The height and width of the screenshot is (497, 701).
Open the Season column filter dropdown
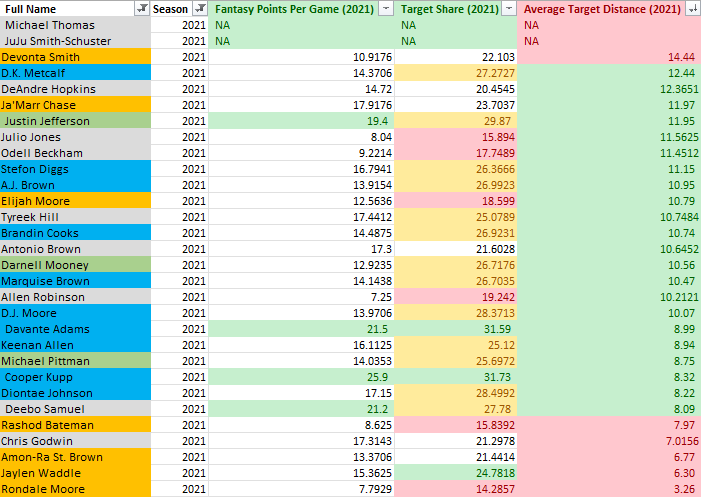point(200,8)
